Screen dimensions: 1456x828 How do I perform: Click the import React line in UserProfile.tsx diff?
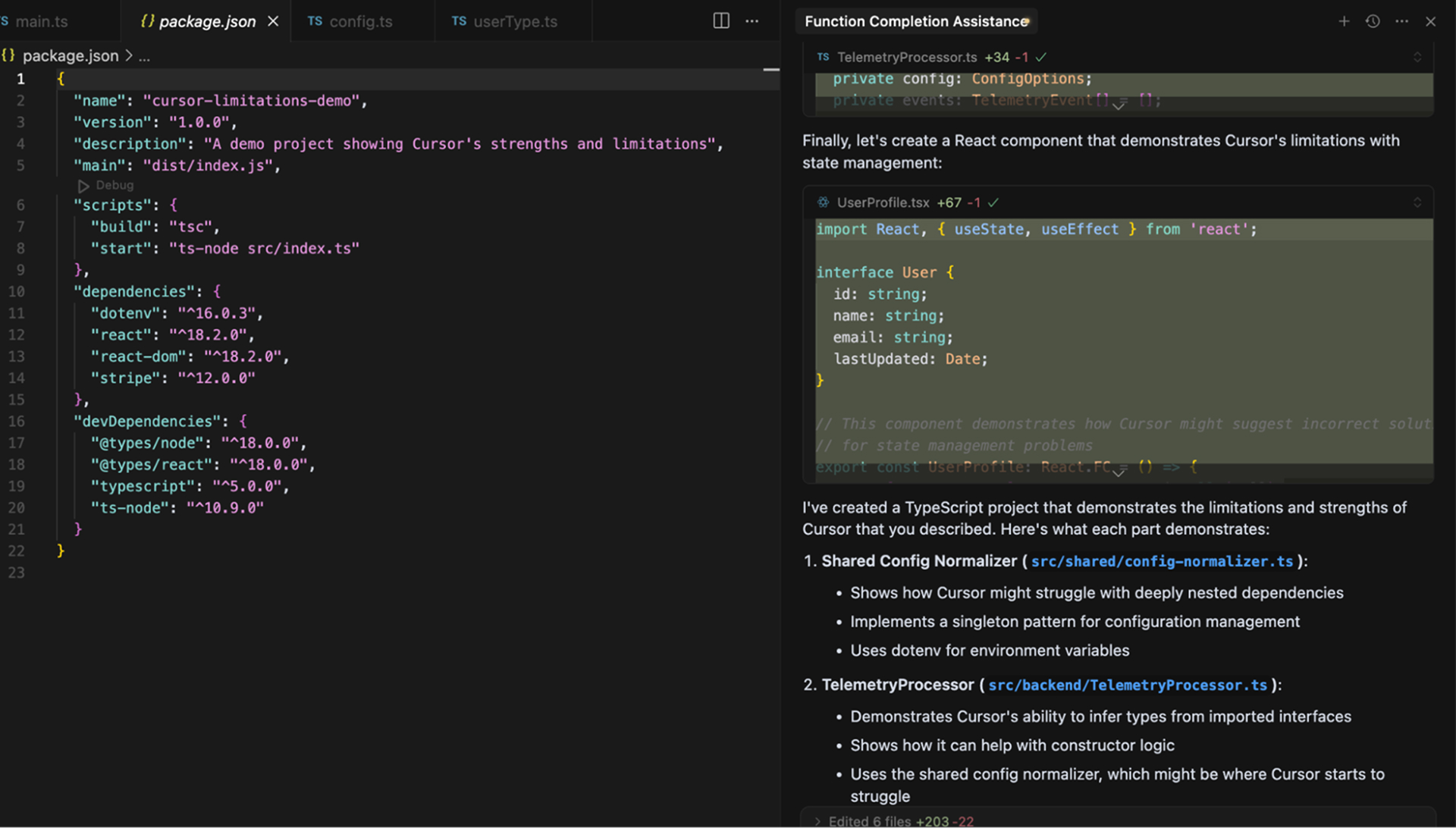1036,229
